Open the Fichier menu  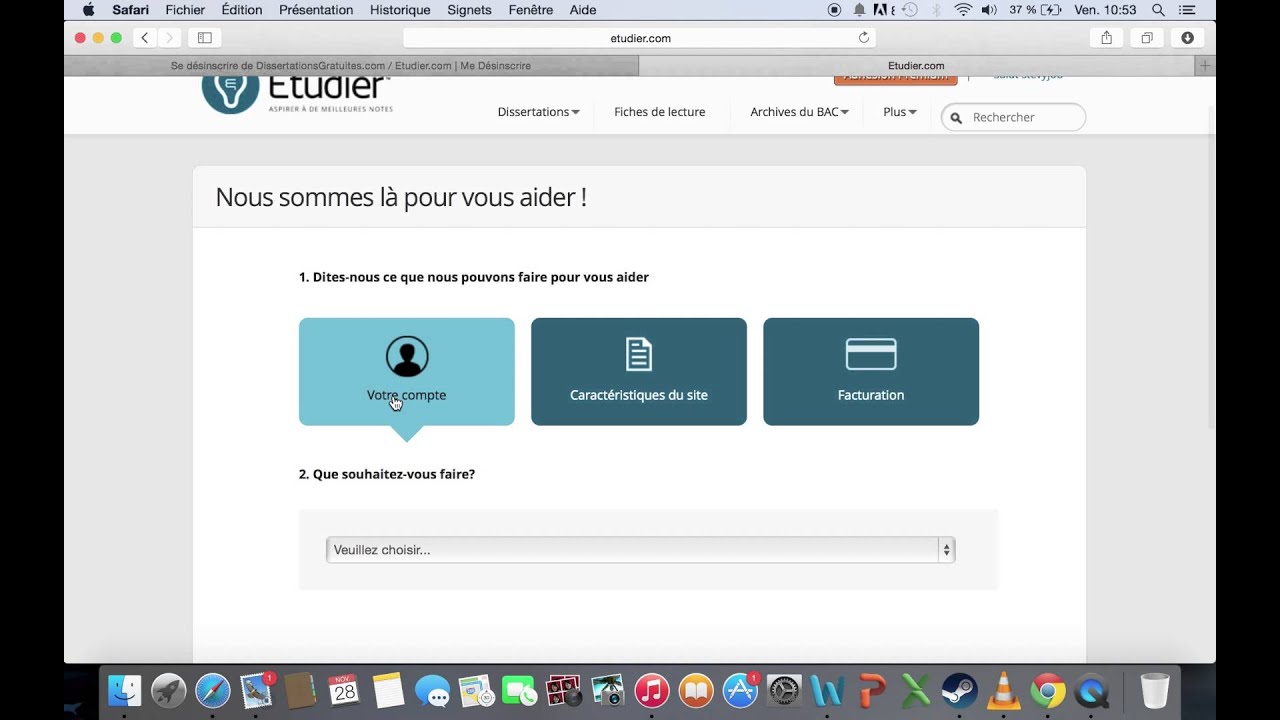tap(185, 10)
